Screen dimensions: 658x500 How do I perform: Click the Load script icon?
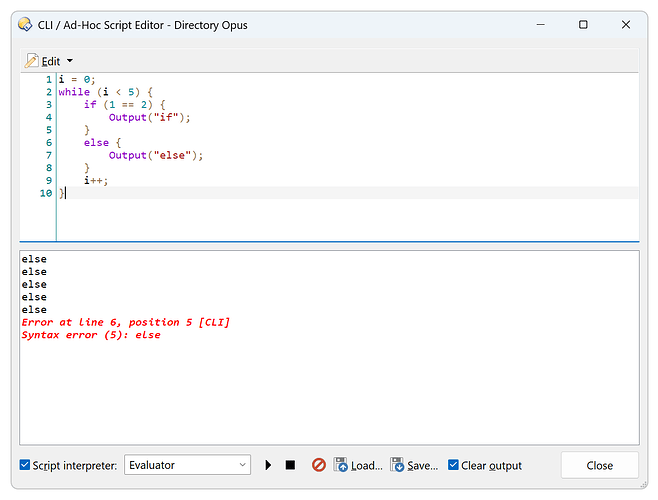click(341, 465)
